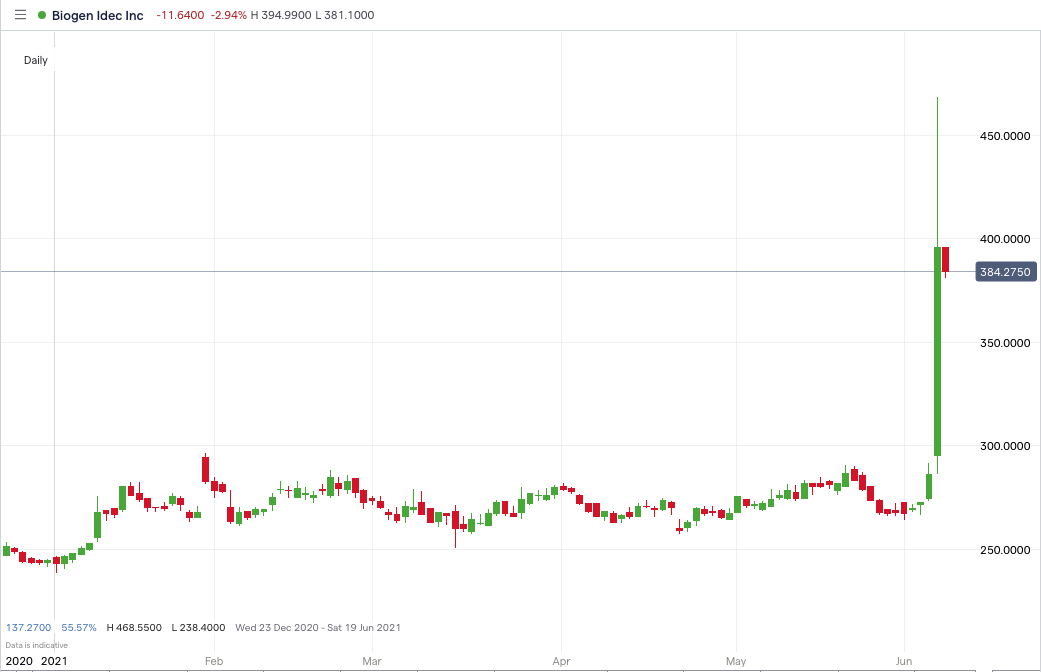Select the Feb marker on time axis

[x=214, y=661]
